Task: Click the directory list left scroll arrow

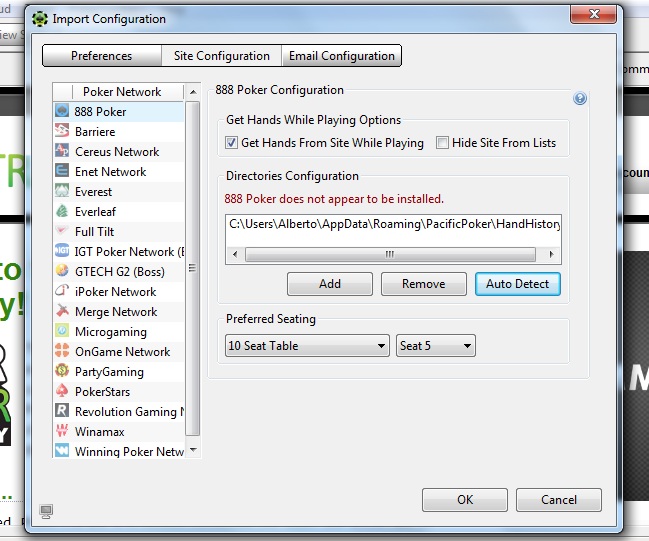Action: click(x=235, y=254)
